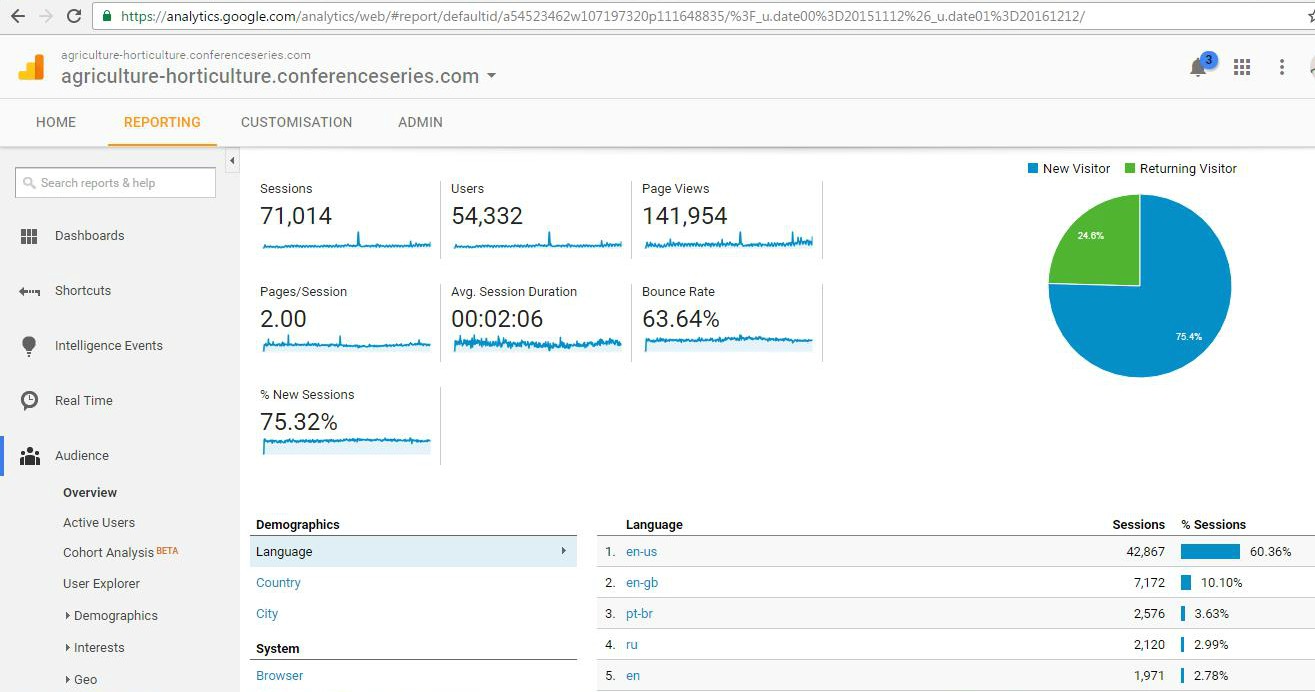
Task: Expand the Demographics tree item
Action: coord(68,616)
